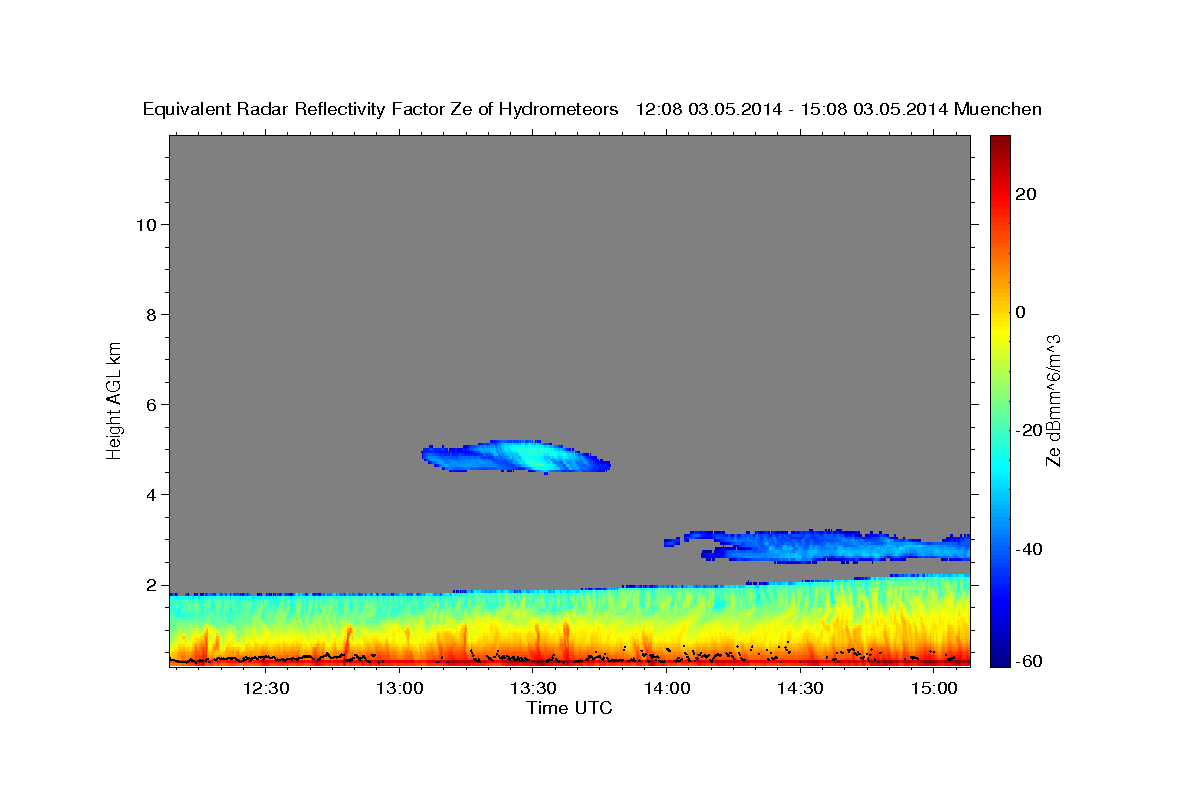This screenshot has width=1200, height=800.
Task: Click the red high-reflectivity band near the surface
Action: (569, 660)
